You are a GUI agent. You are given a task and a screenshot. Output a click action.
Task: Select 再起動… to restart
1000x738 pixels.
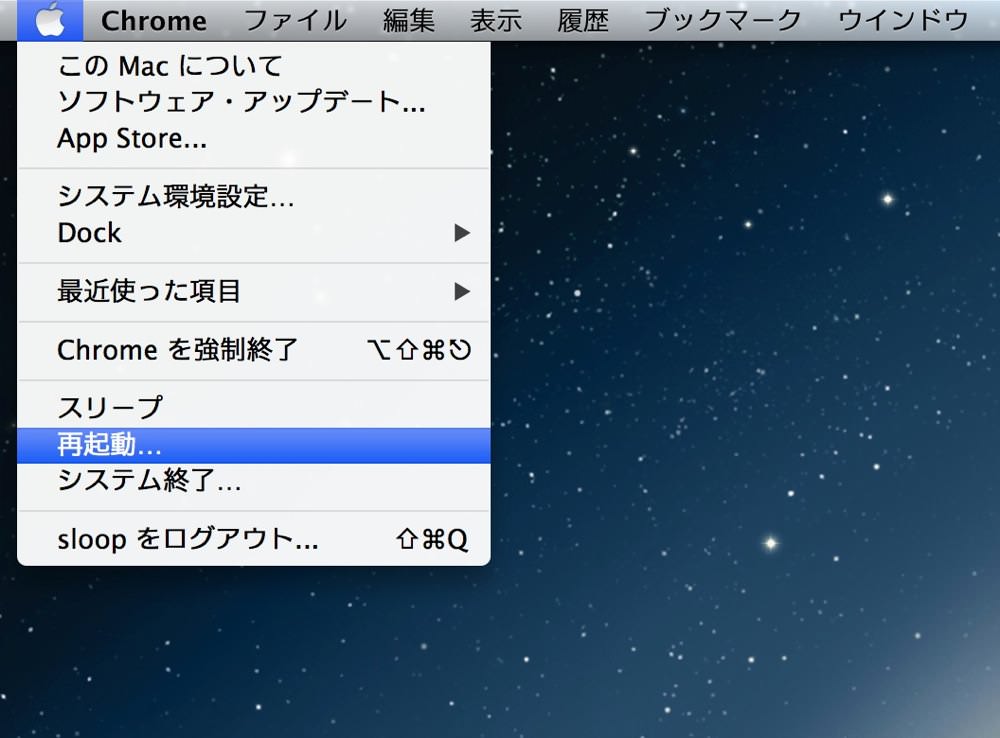click(254, 445)
